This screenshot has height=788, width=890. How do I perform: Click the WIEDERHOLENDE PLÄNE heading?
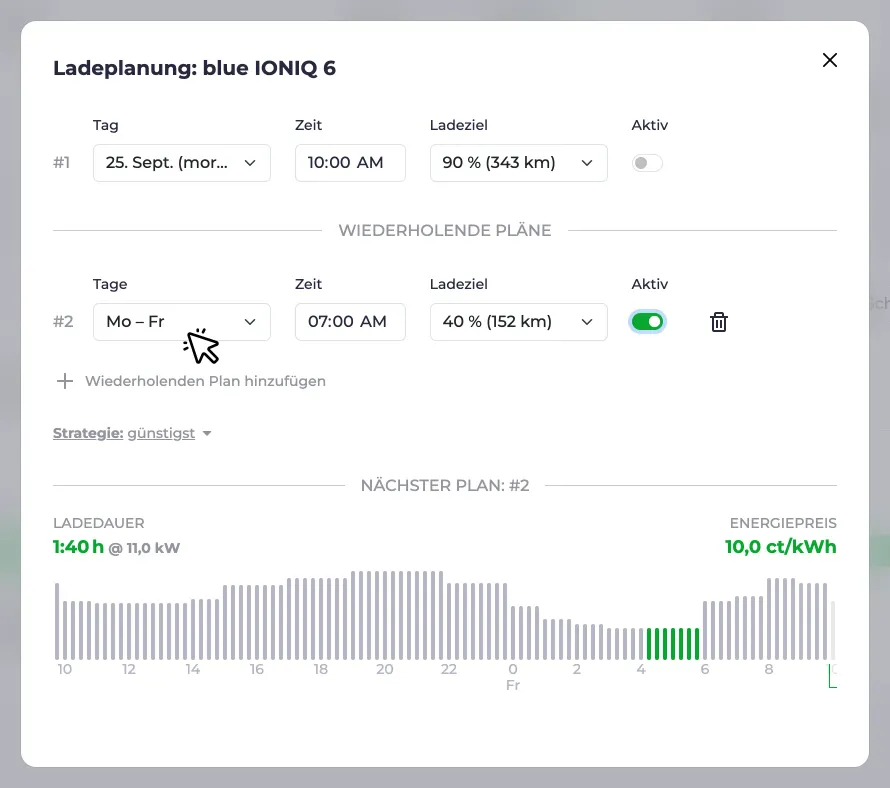tap(445, 230)
